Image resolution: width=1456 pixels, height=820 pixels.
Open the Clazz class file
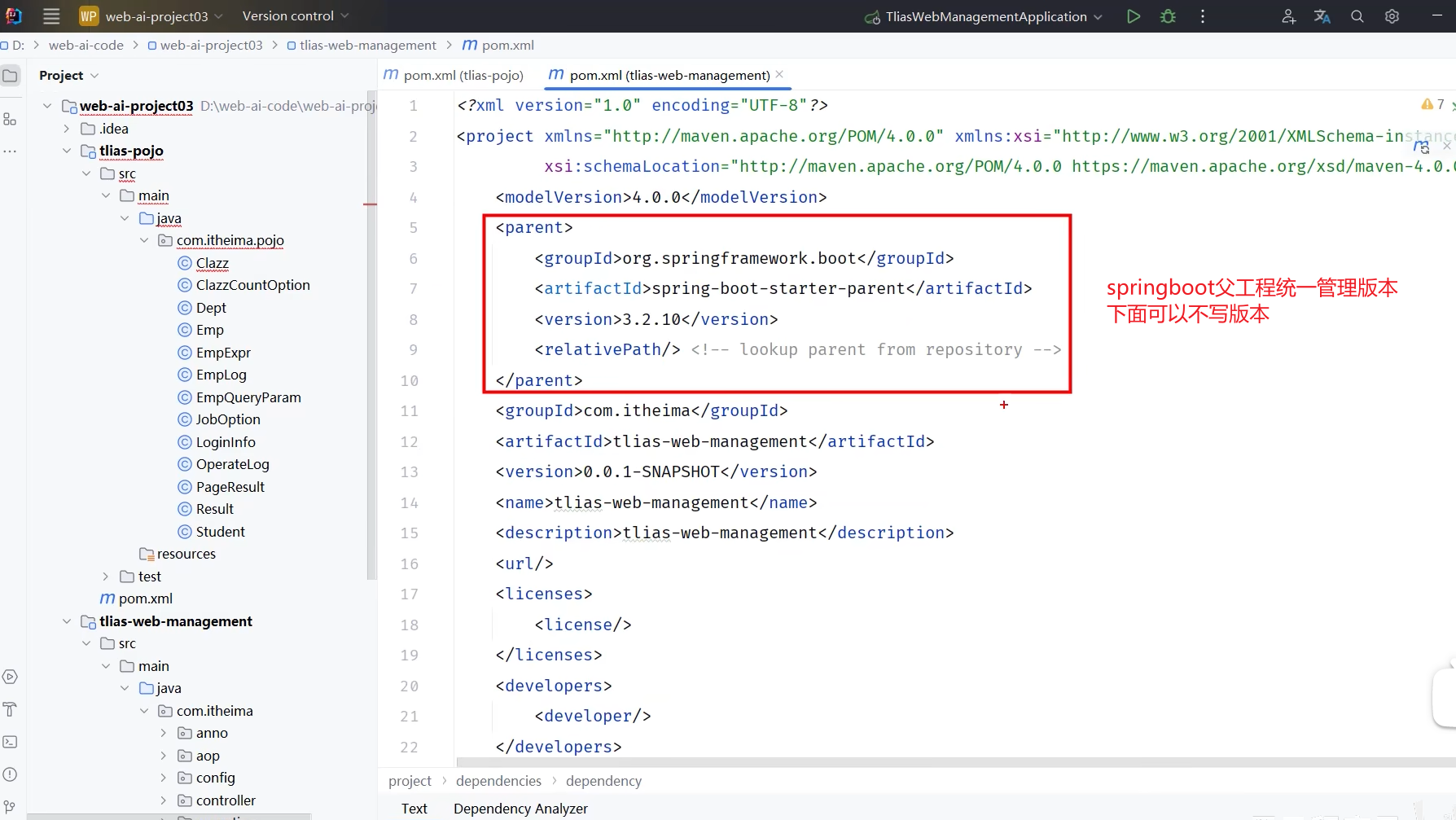coord(213,263)
